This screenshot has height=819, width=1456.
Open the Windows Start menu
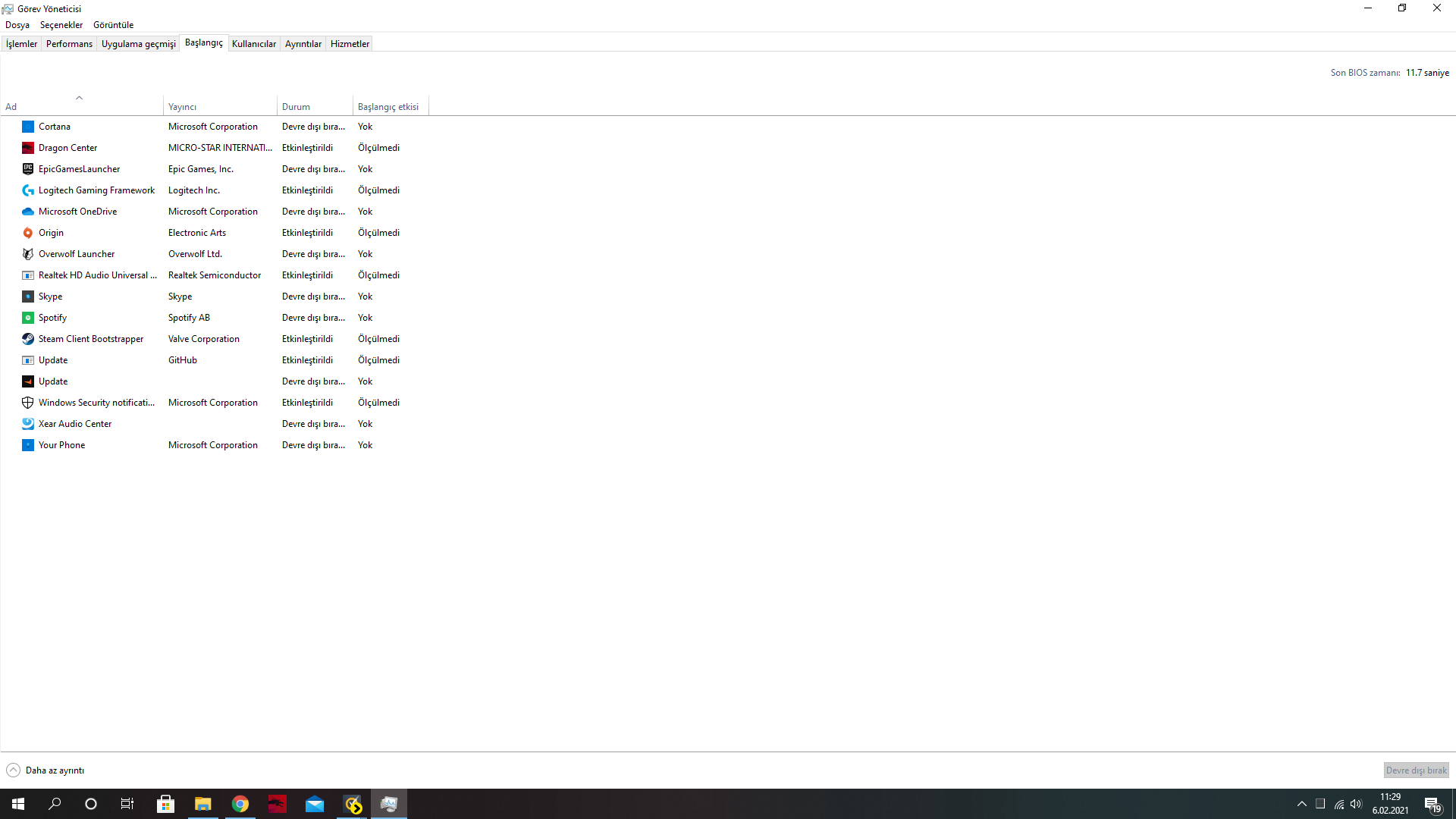pos(18,804)
